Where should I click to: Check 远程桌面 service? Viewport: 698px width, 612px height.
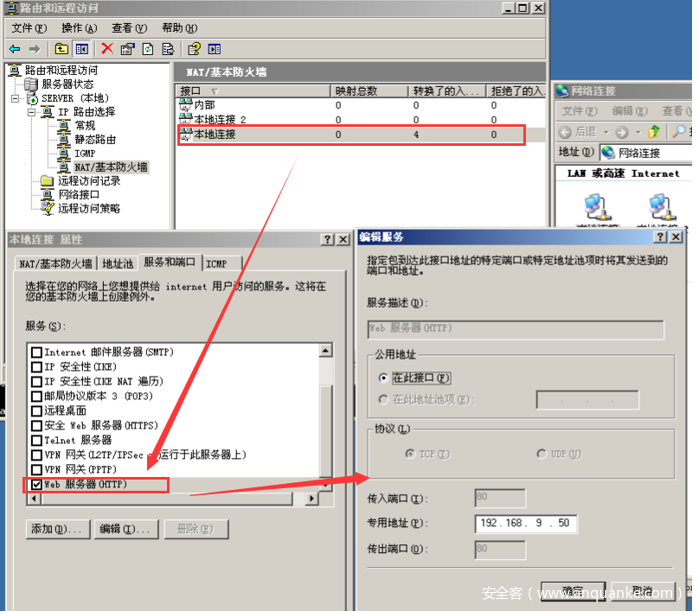[x=37, y=411]
